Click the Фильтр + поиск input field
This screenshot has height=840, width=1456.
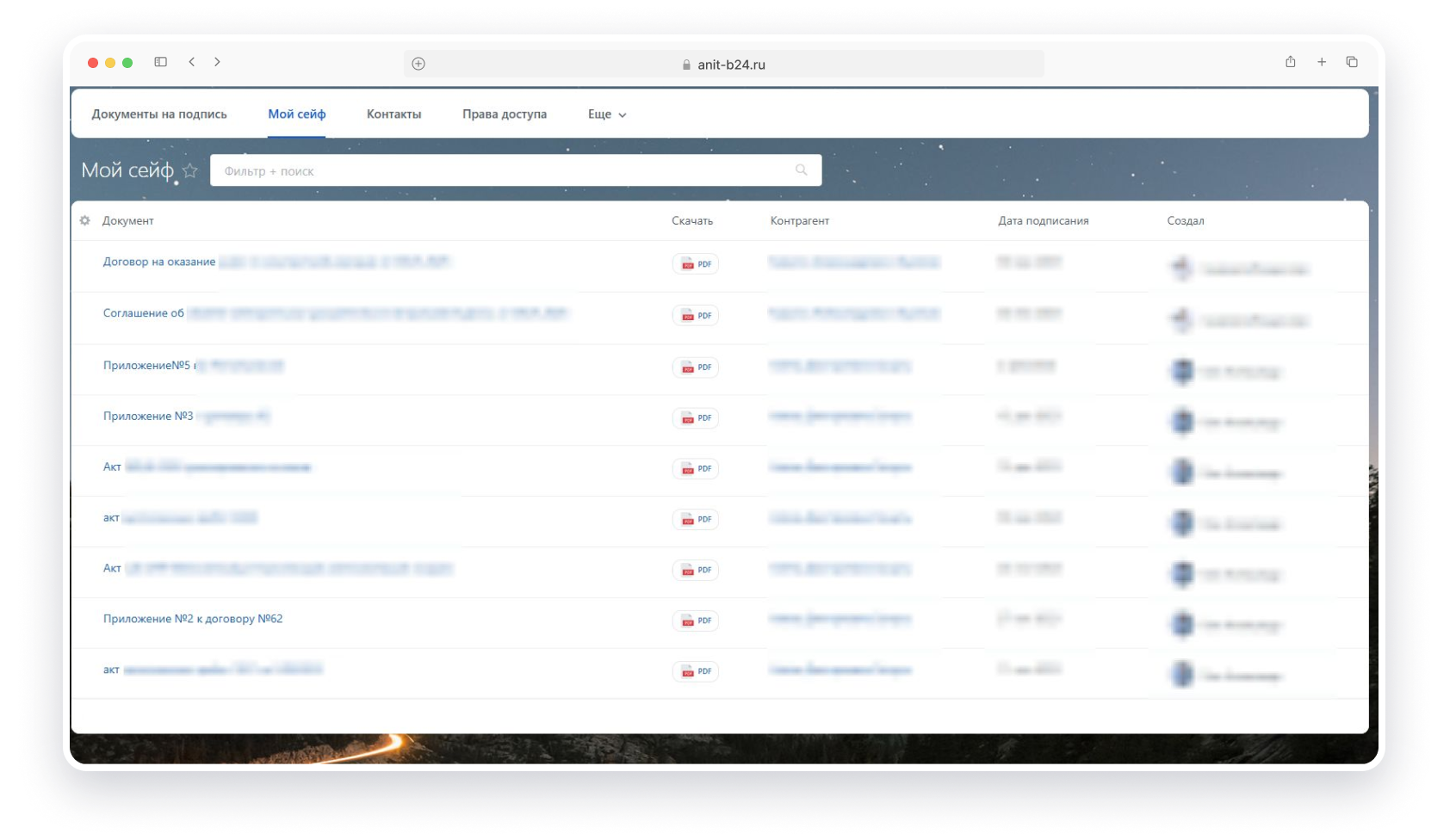tap(499, 170)
